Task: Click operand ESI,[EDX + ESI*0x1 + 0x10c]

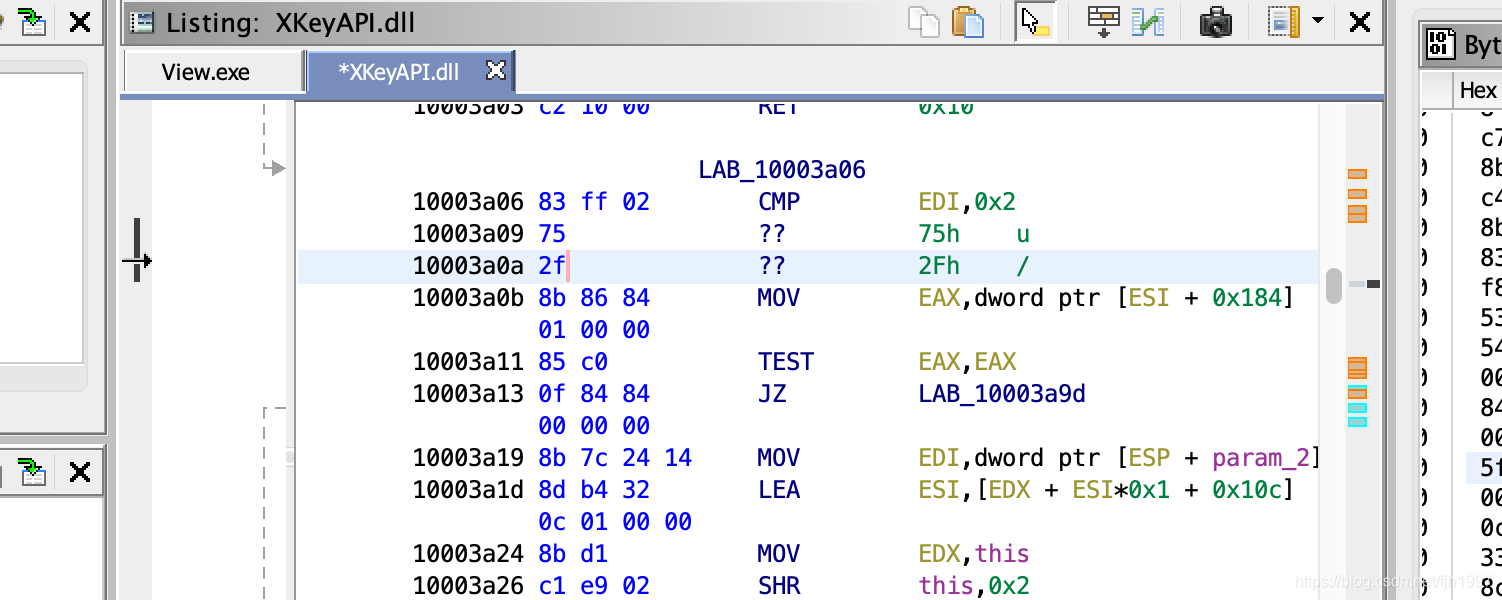Action: click(x=1106, y=490)
